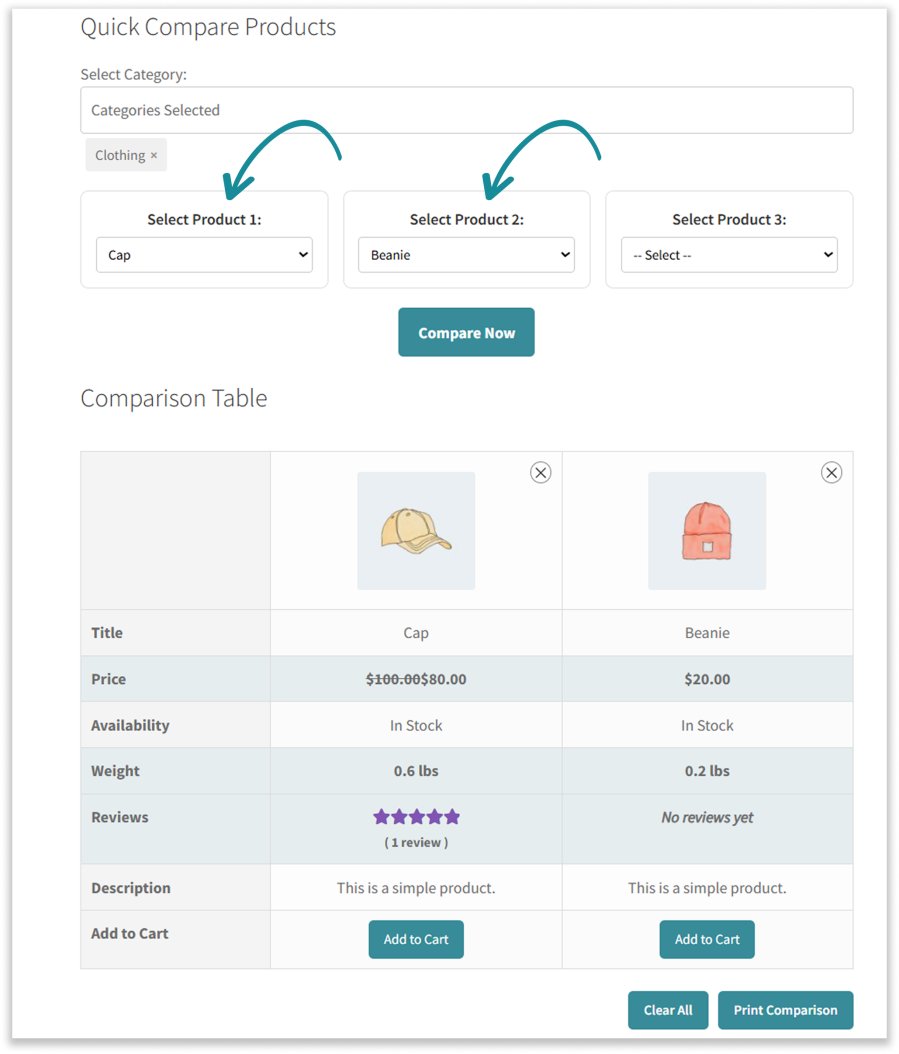The height and width of the screenshot is (1054, 899).
Task: Open the Select Product 1 dropdown
Action: [x=204, y=255]
